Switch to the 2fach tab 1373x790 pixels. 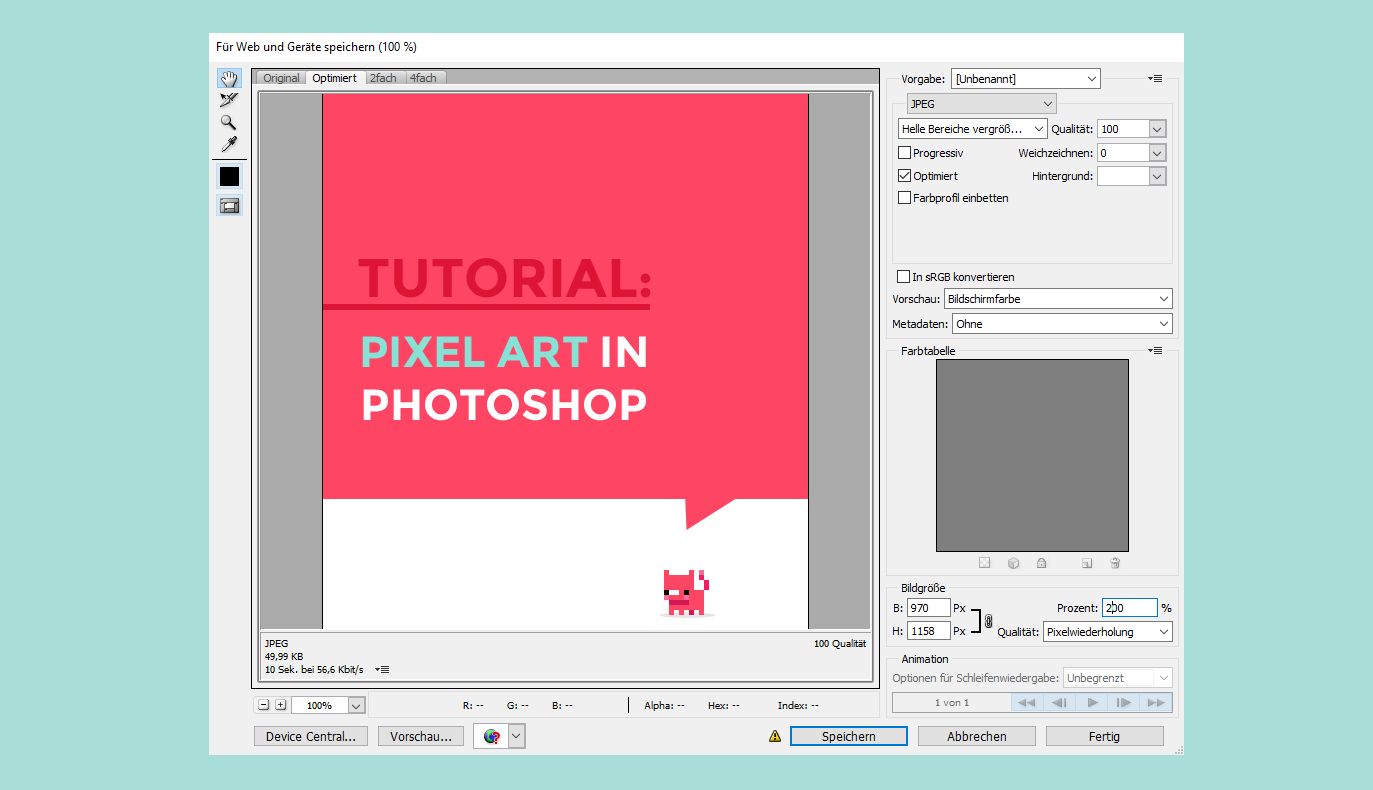click(x=383, y=78)
